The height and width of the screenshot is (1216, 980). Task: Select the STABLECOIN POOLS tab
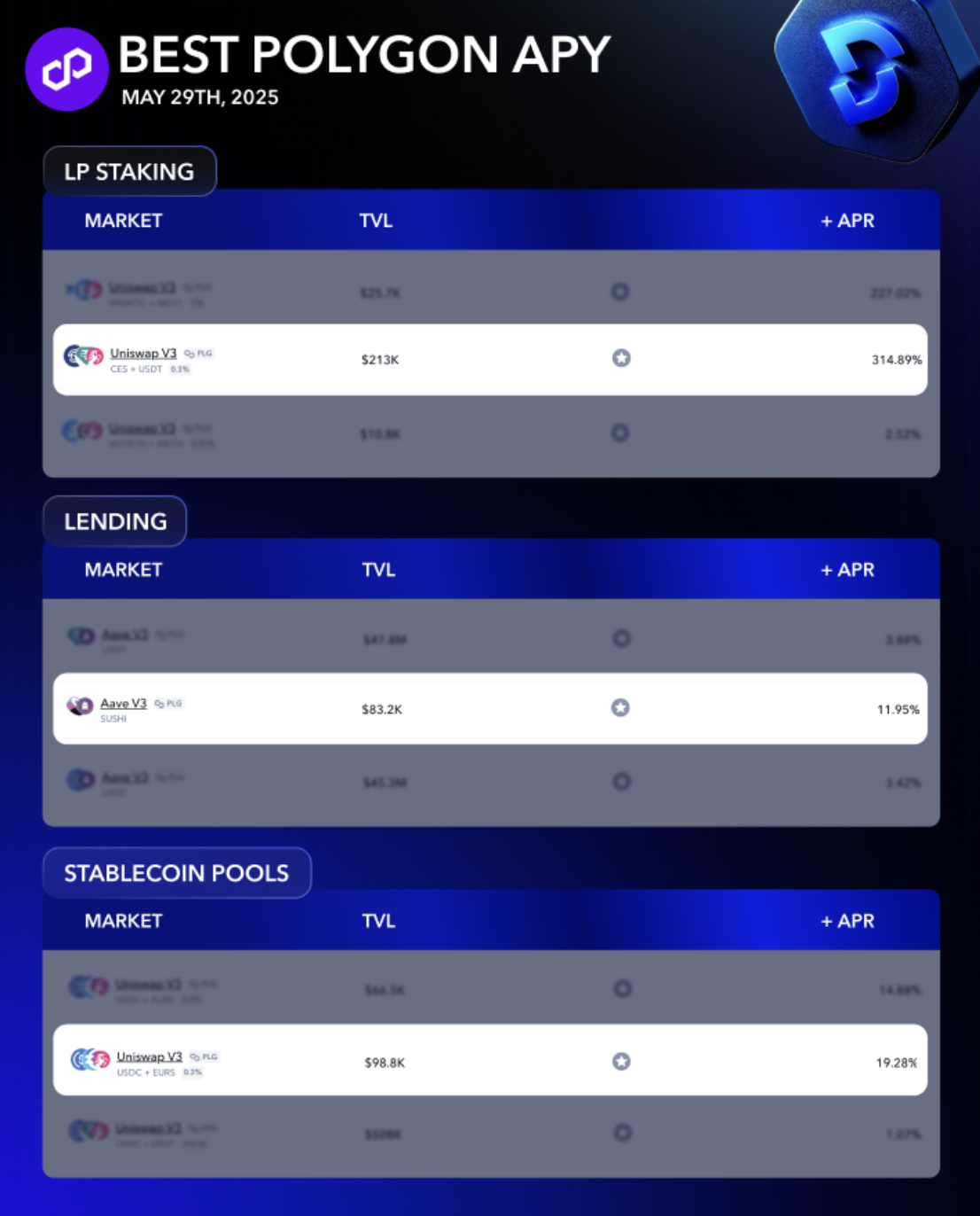[x=177, y=873]
